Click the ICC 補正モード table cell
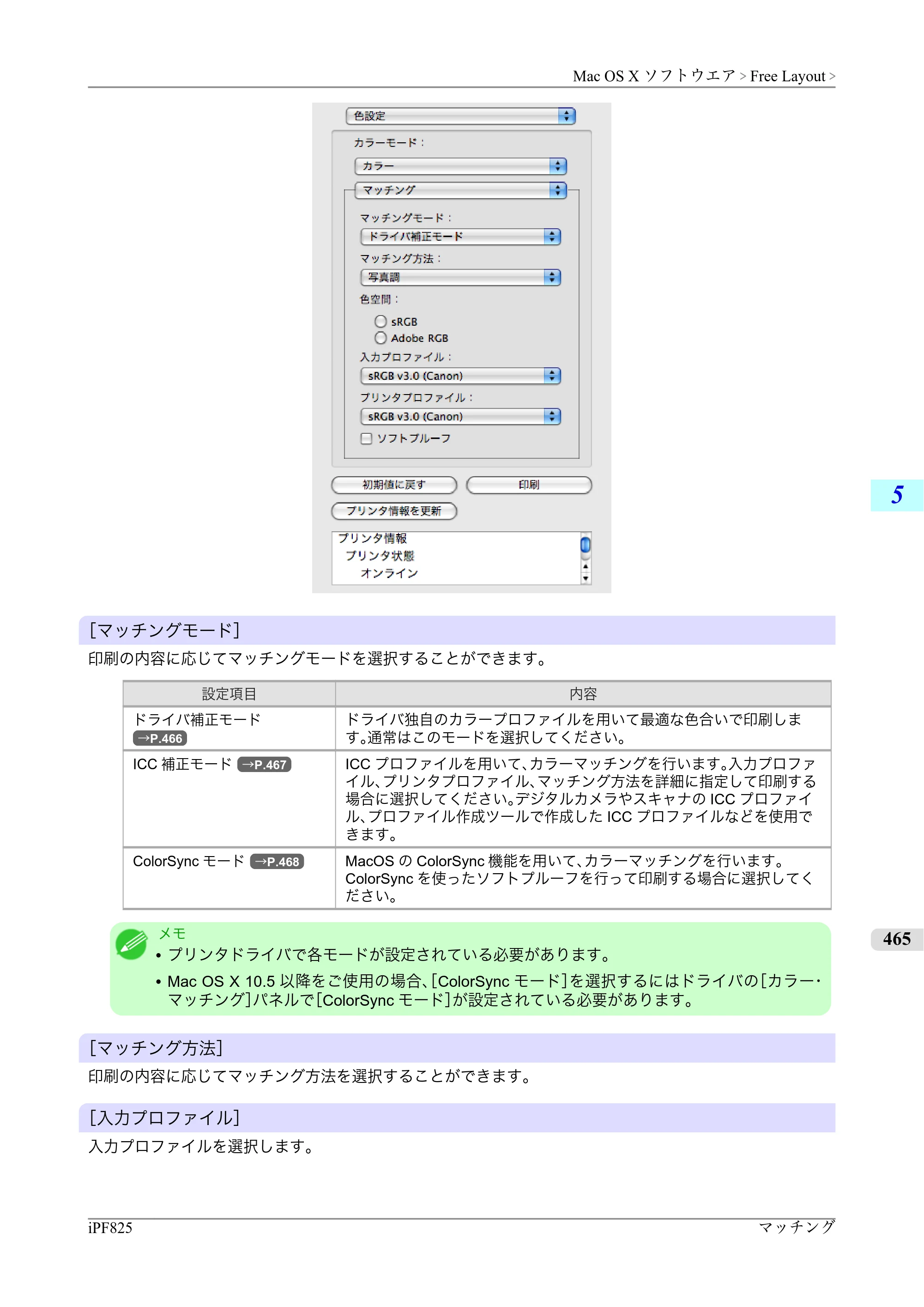The height and width of the screenshot is (1307, 924). (x=229, y=799)
